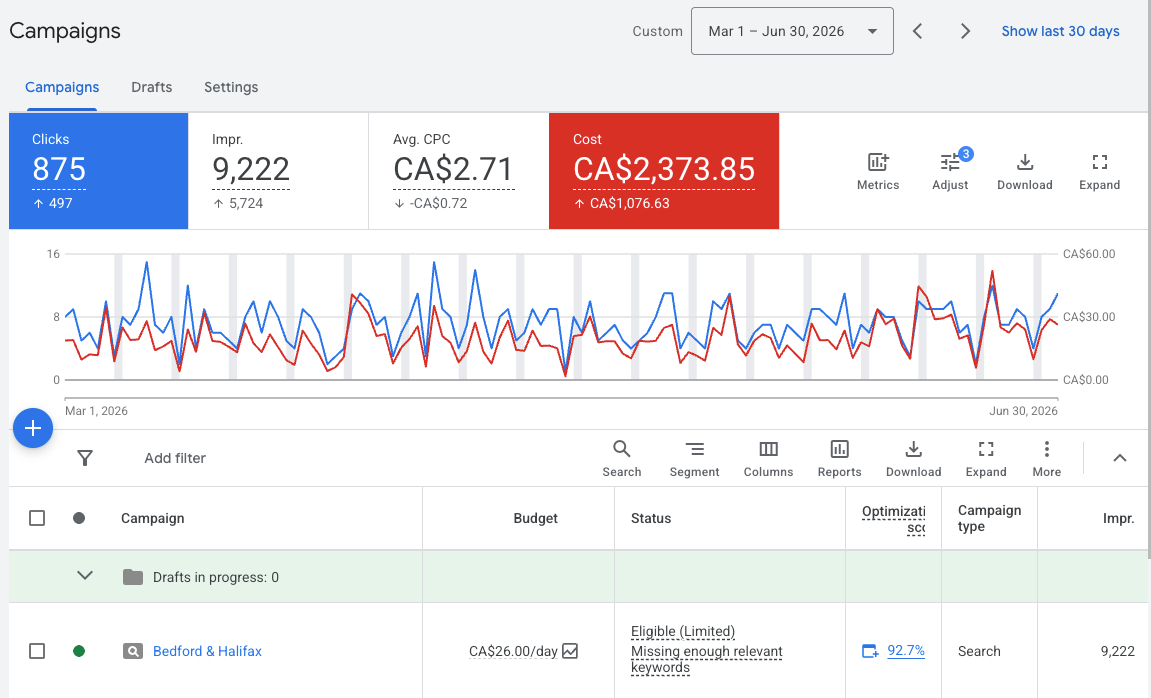This screenshot has width=1151, height=698.
Task: Open the 92.7% optimization score link
Action: pos(906,650)
